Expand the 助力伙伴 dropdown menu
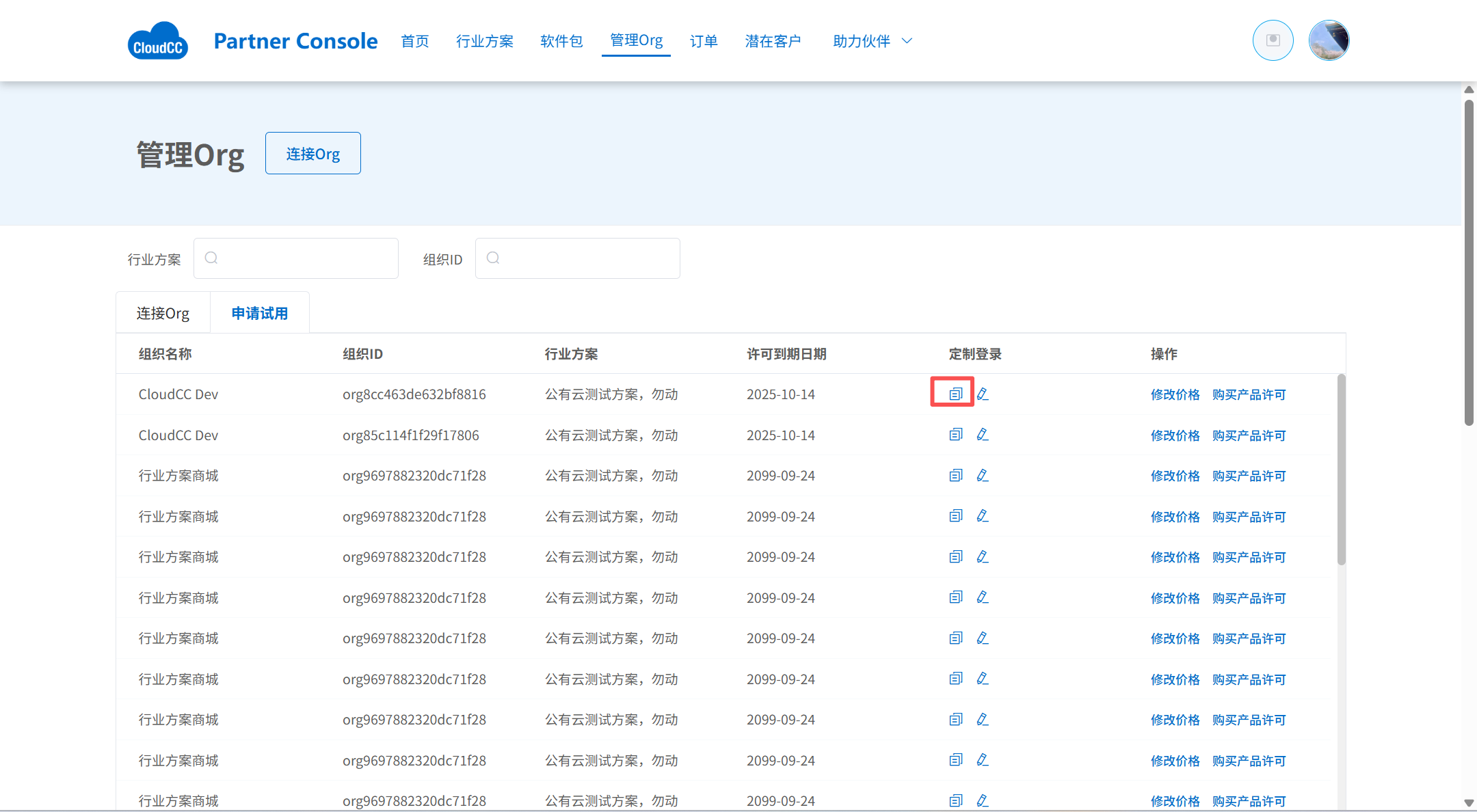The width and height of the screenshot is (1477, 812). point(862,41)
